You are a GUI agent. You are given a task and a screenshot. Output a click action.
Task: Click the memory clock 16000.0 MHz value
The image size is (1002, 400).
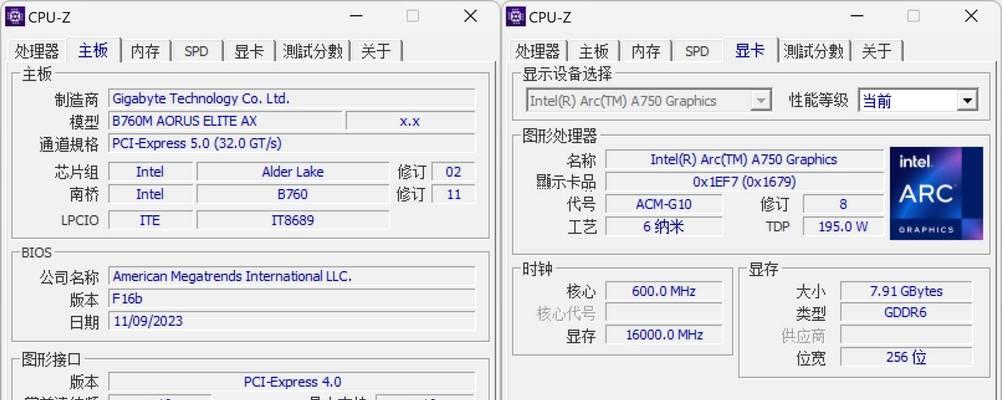(x=664, y=335)
